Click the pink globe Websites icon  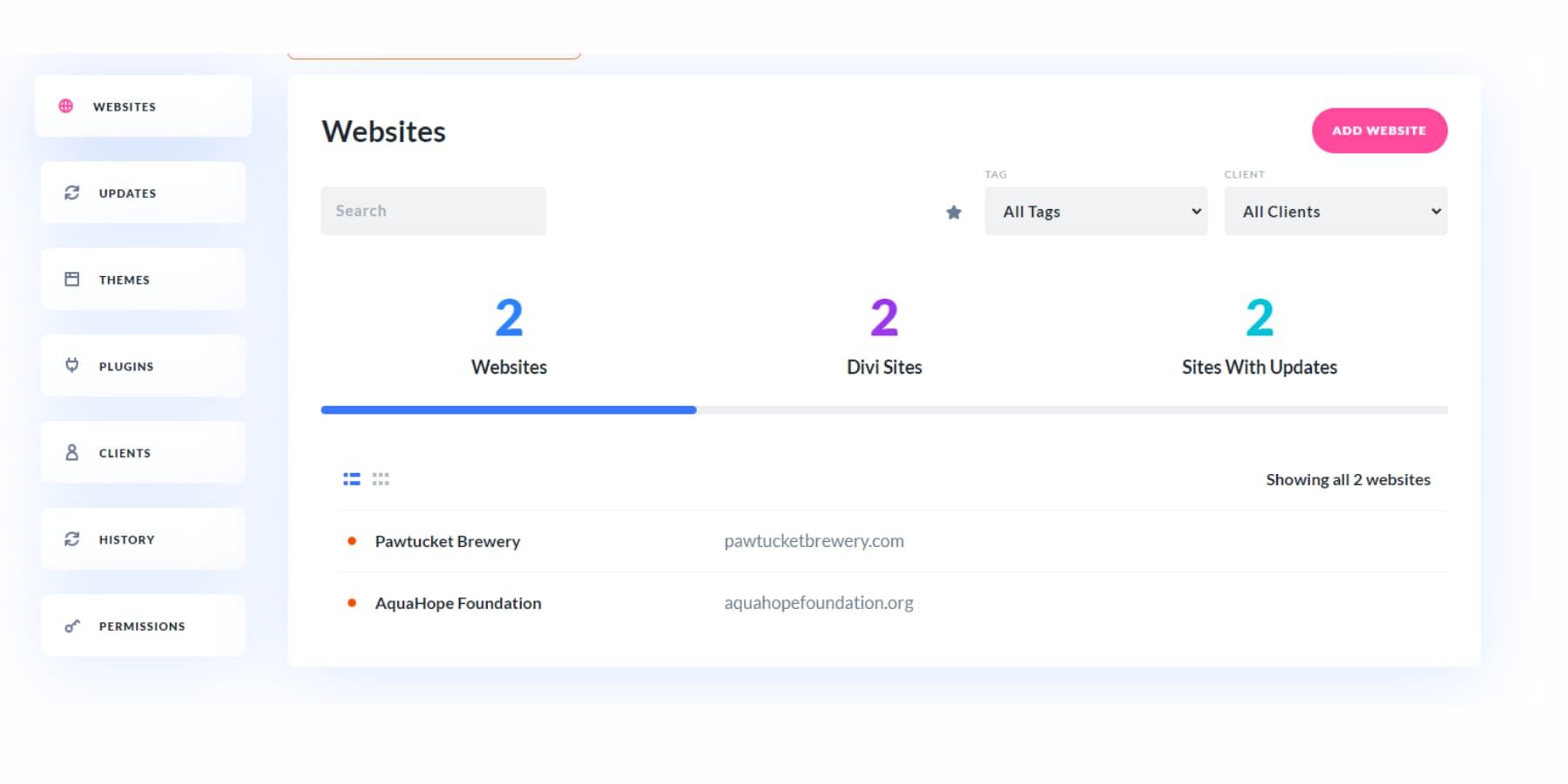point(66,106)
